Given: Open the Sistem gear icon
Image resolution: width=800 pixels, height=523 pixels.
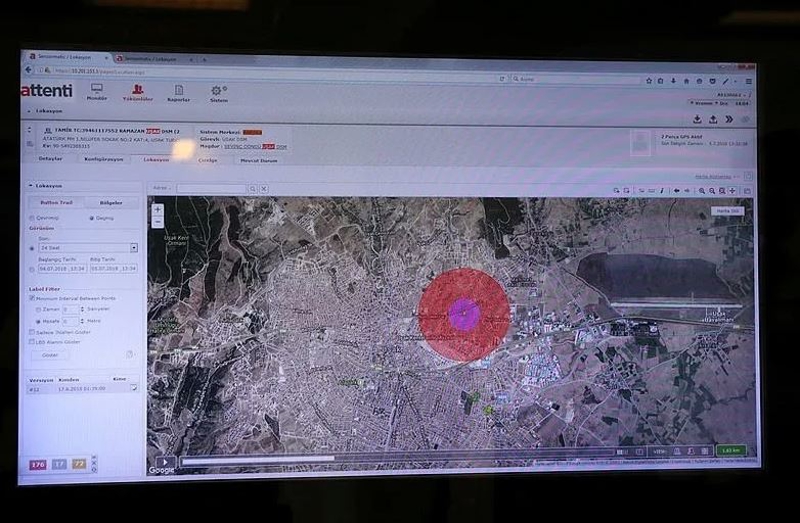Looking at the screenshot, I should [x=217, y=91].
